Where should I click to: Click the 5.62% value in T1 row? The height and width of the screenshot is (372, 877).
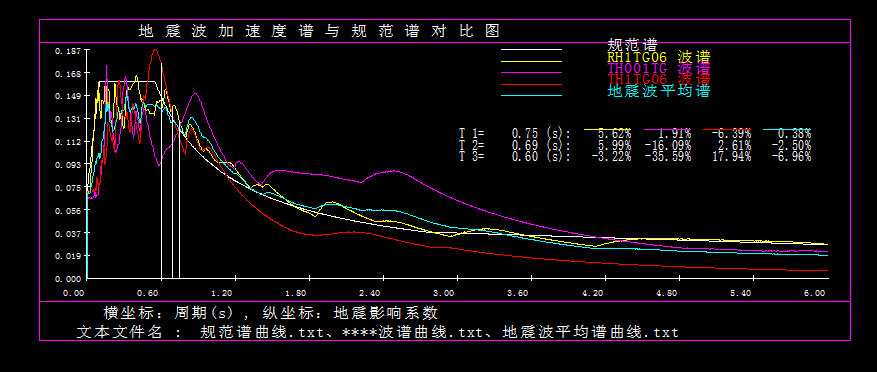(x=614, y=134)
